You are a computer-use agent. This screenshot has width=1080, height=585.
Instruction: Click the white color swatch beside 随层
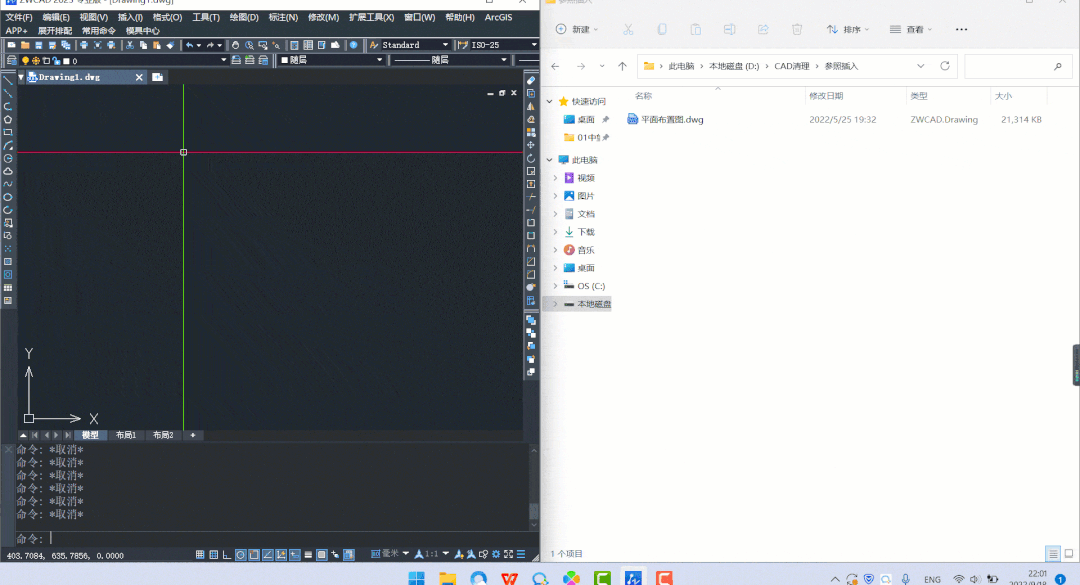tap(284, 60)
